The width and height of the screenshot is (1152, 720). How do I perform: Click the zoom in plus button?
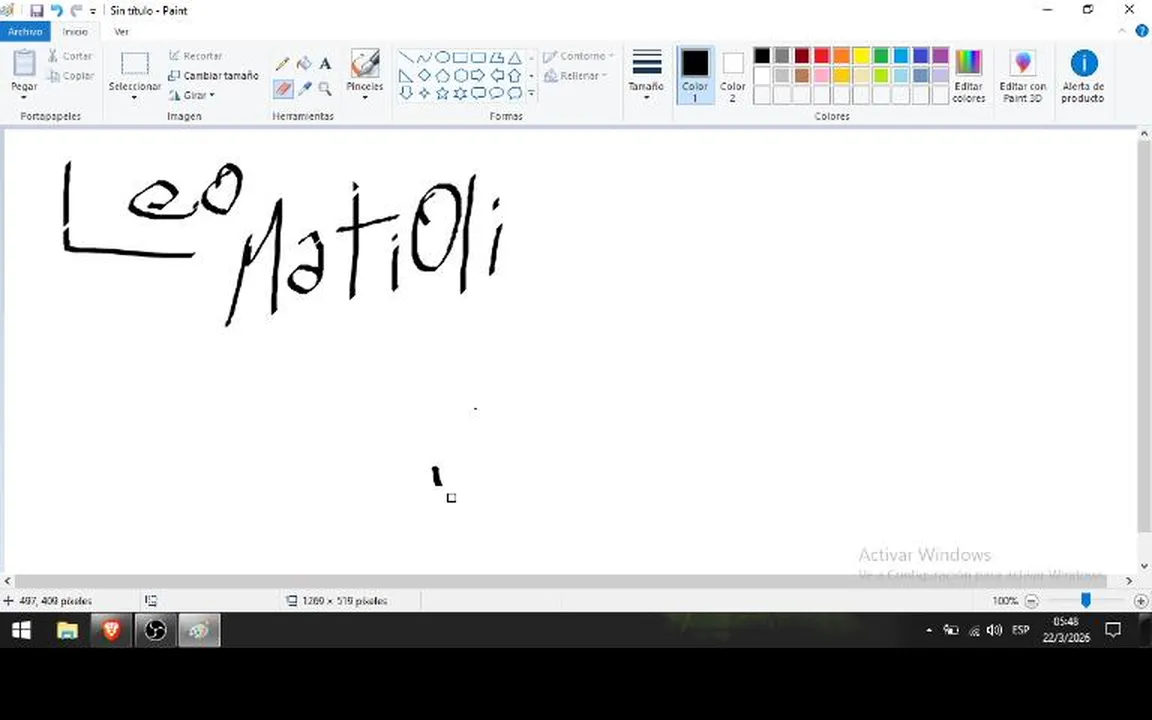1141,601
